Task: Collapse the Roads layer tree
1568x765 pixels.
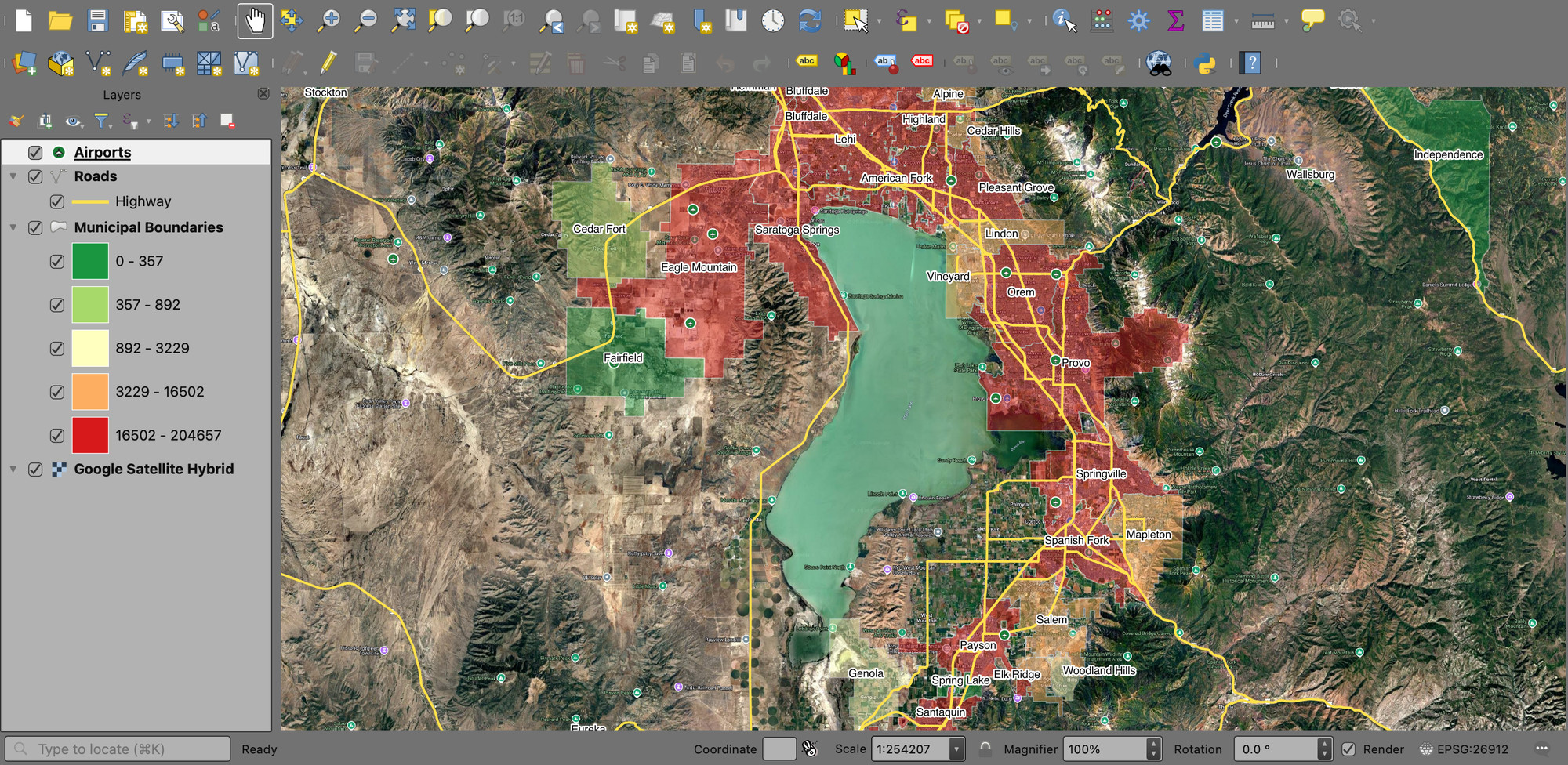Action: point(13,176)
